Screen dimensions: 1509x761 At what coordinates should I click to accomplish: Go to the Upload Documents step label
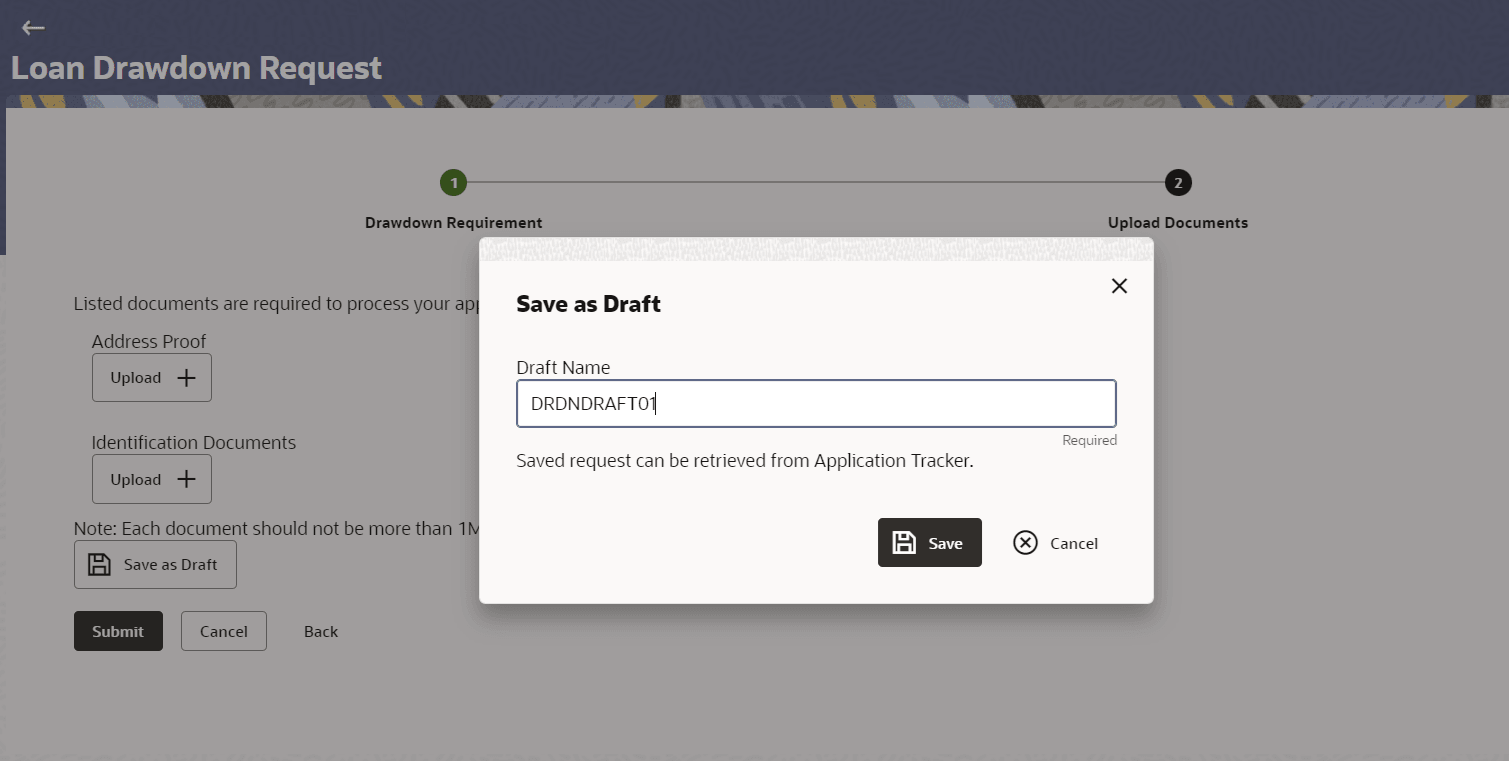[x=1177, y=223]
